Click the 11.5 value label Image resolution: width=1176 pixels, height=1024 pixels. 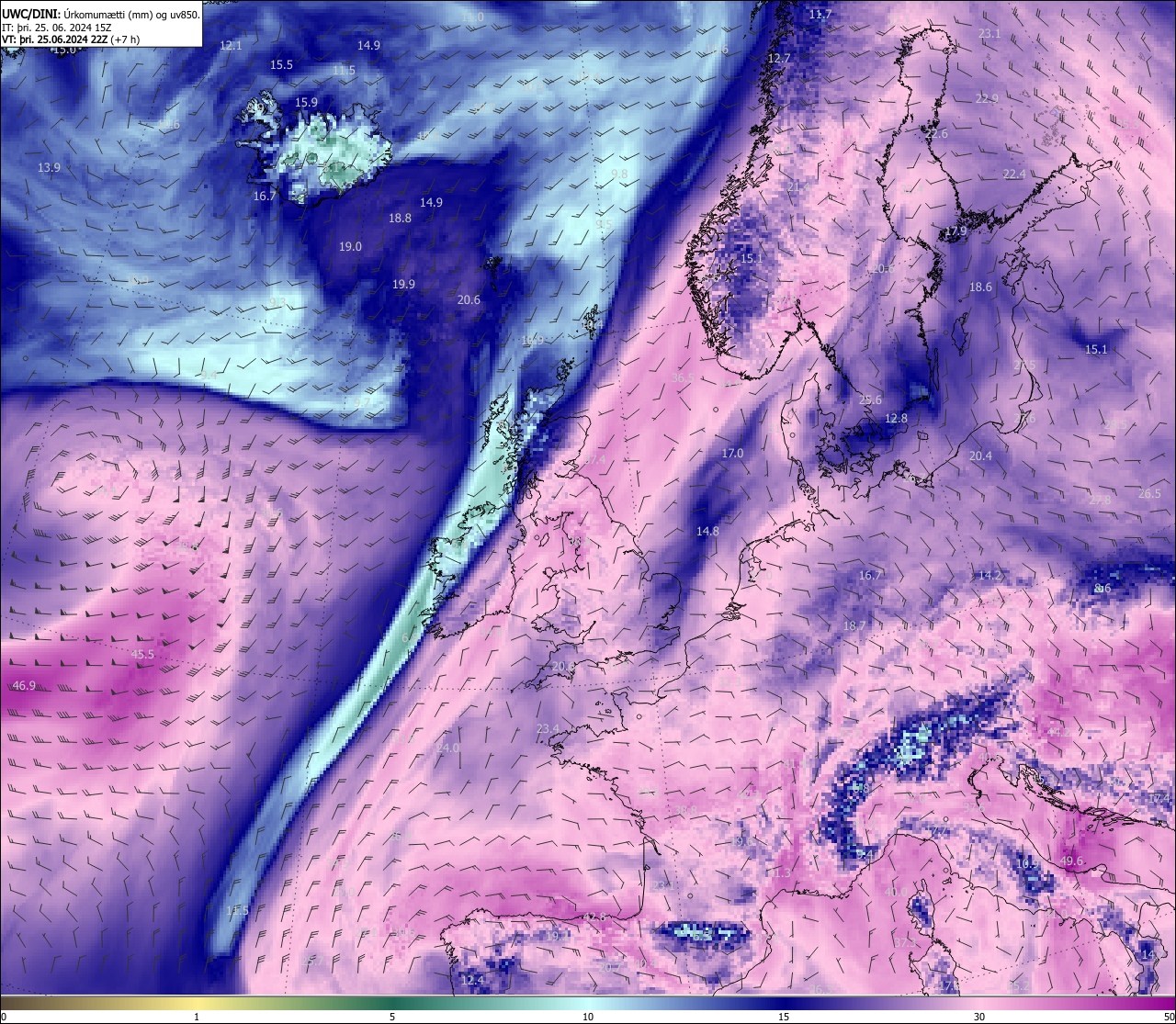tap(344, 70)
